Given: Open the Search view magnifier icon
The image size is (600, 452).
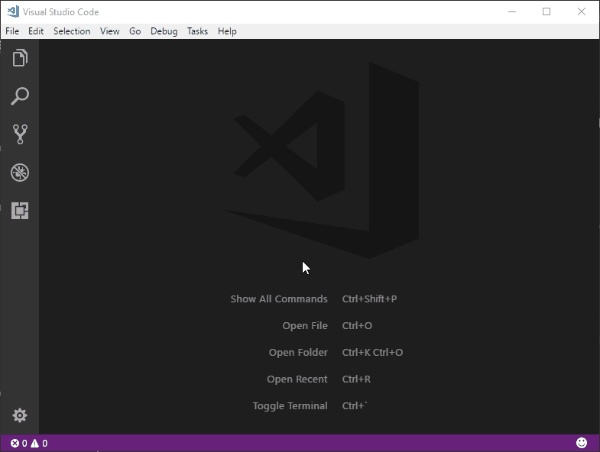Looking at the screenshot, I should [x=20, y=96].
